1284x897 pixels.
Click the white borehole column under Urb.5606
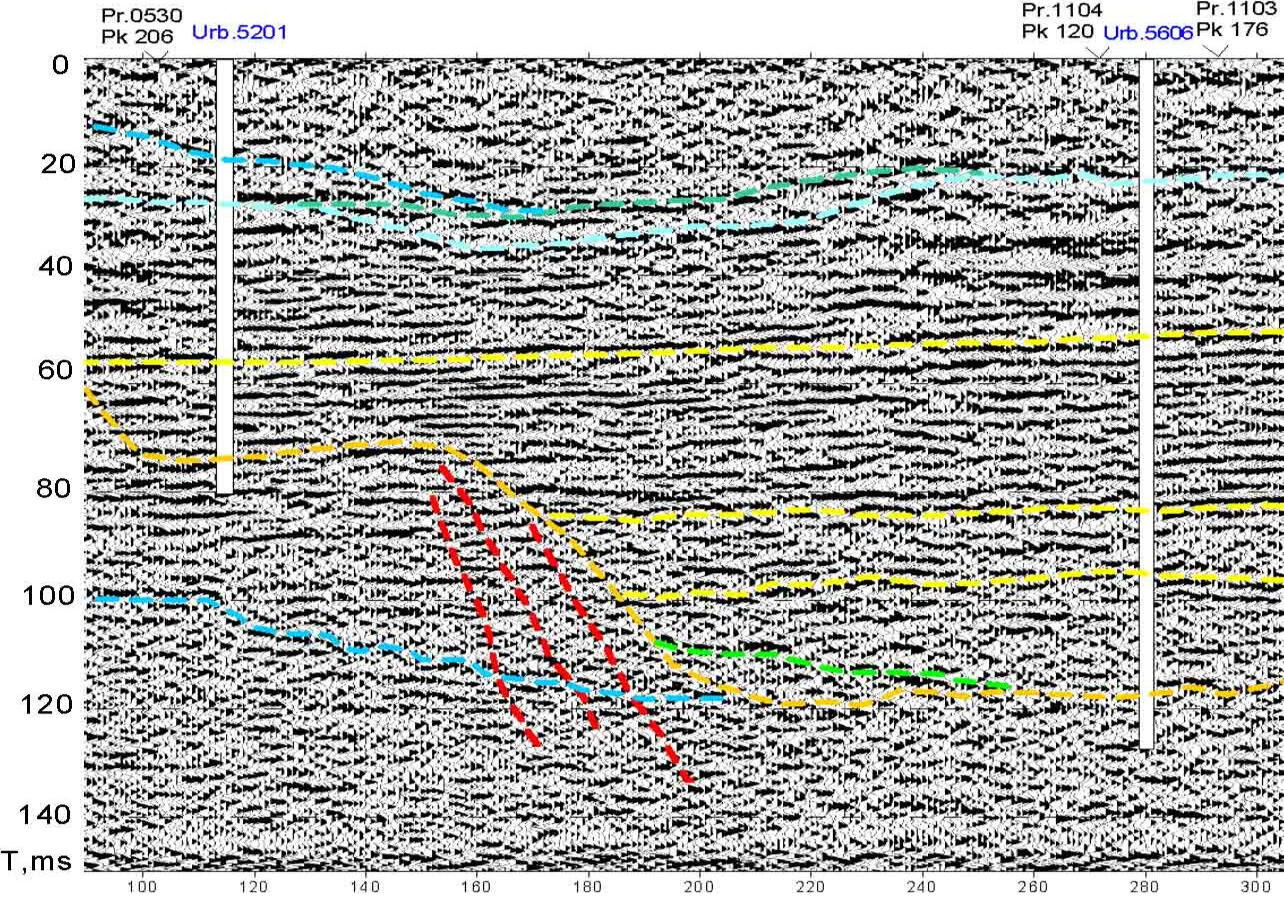pyautogui.click(x=1146, y=400)
